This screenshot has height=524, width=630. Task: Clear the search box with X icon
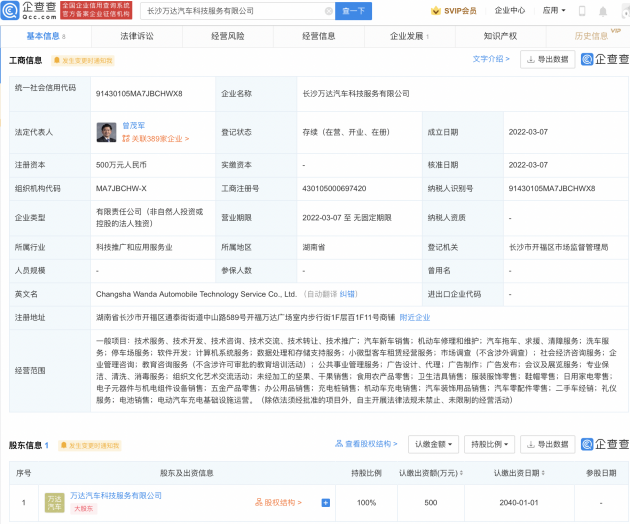(331, 11)
